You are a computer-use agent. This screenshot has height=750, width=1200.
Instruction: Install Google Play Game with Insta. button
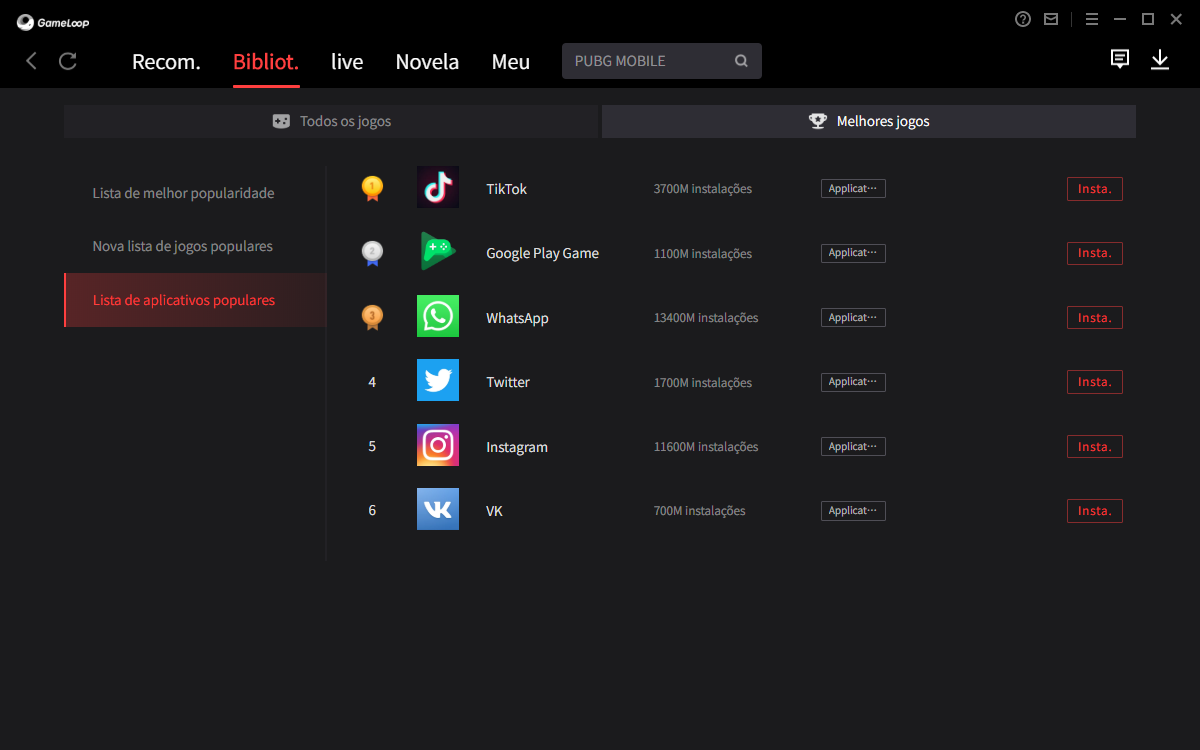coord(1095,253)
